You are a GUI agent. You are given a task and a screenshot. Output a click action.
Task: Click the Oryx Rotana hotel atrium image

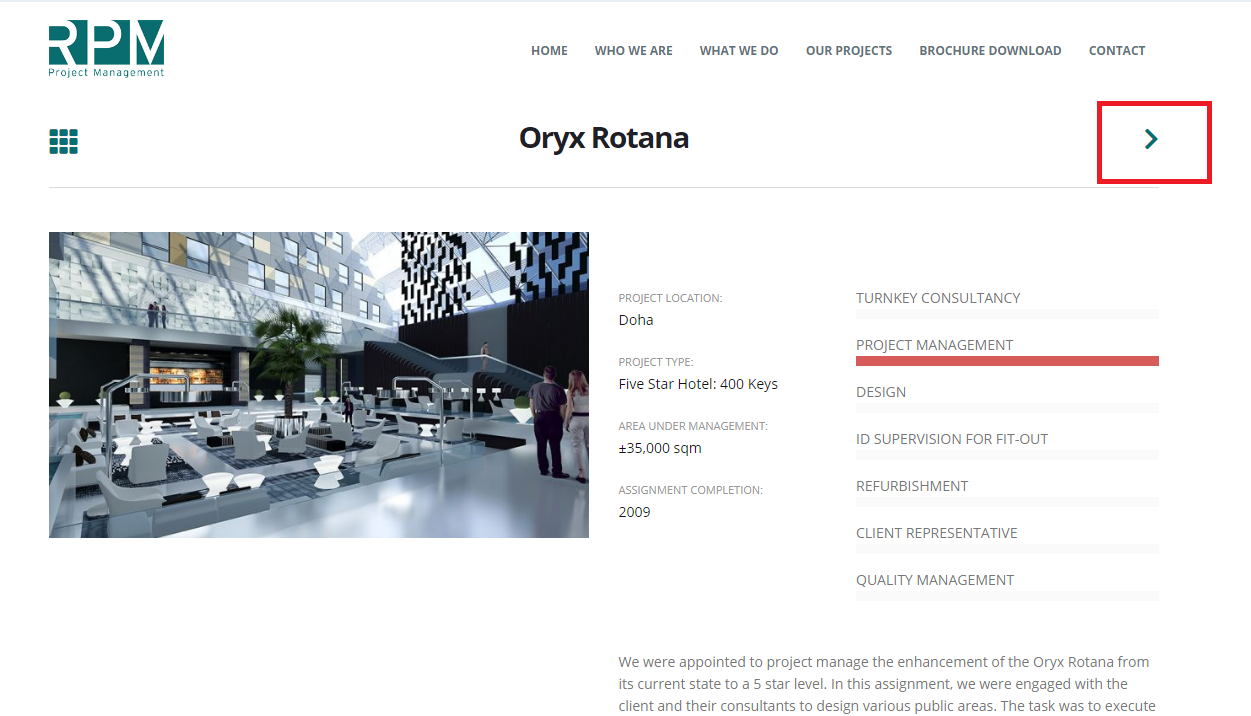[x=319, y=385]
